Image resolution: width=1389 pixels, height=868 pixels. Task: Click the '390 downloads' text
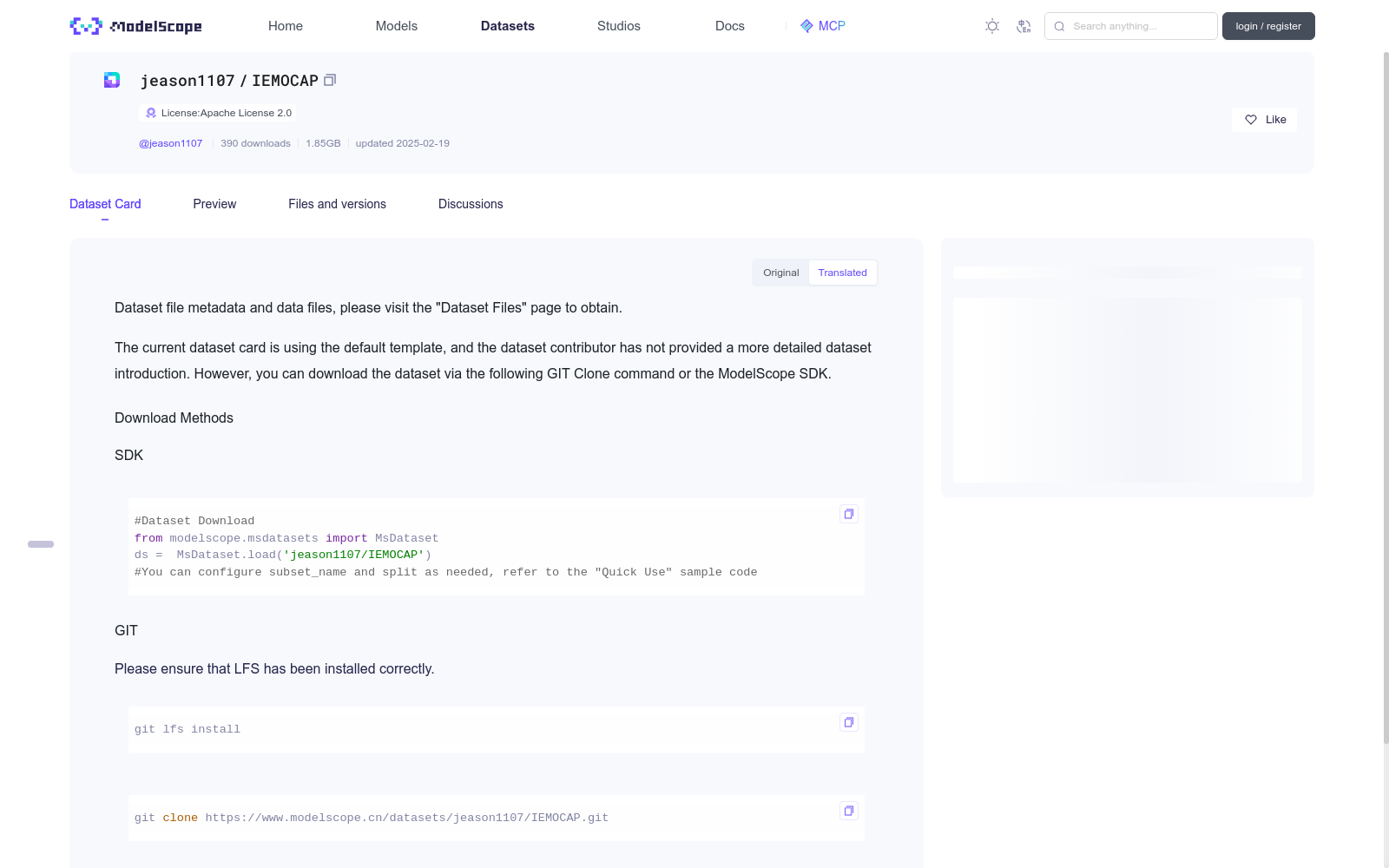pyautogui.click(x=255, y=143)
